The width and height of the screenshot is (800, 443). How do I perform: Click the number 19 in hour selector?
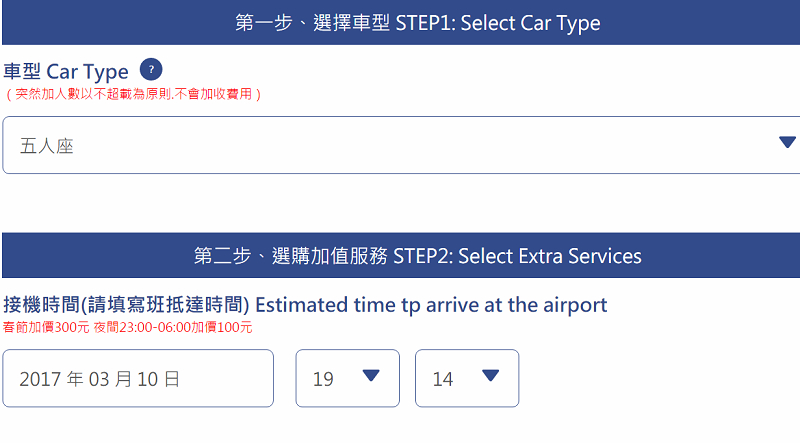click(x=323, y=379)
